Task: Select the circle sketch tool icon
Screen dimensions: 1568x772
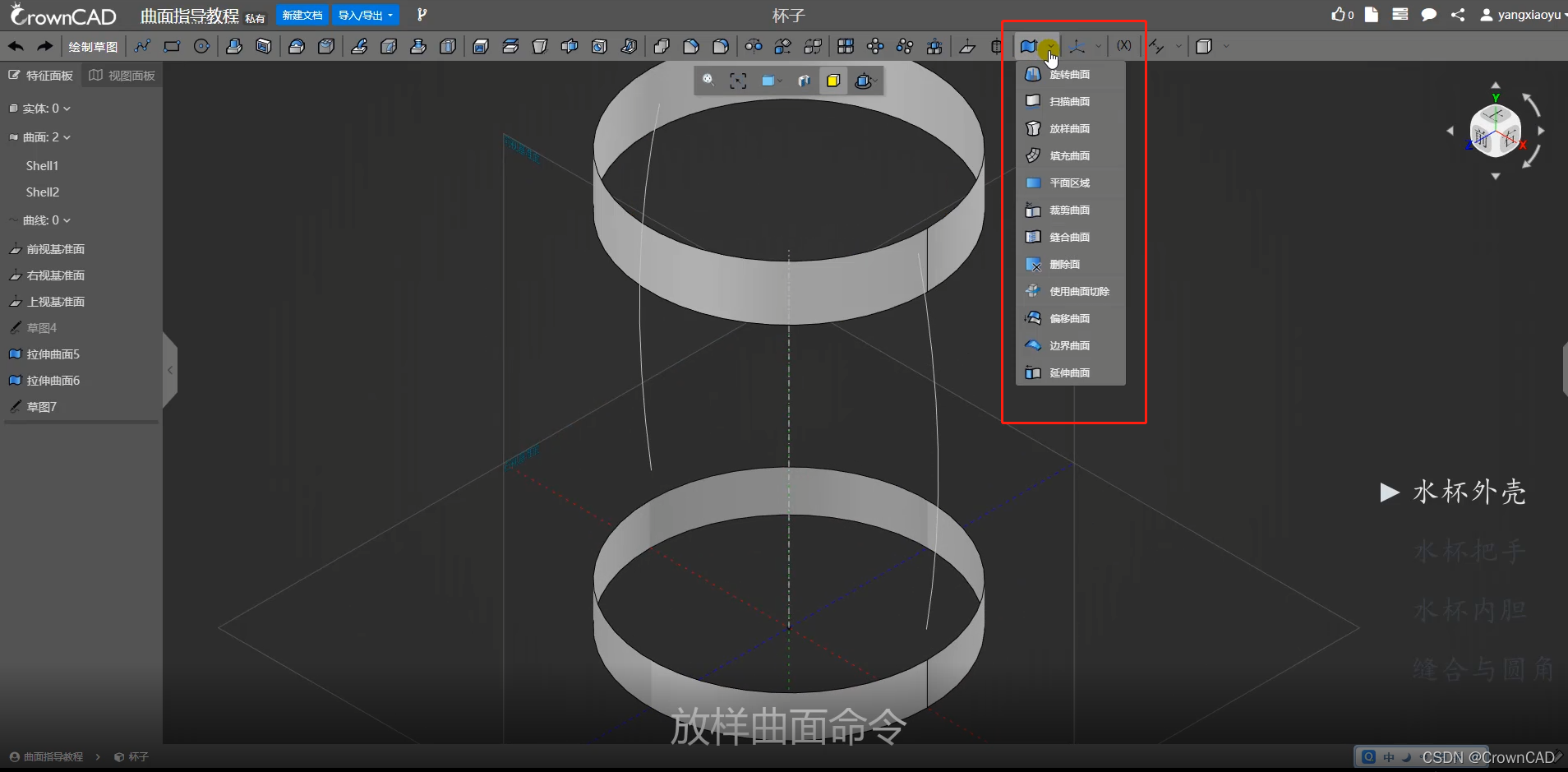Action: pyautogui.click(x=201, y=46)
